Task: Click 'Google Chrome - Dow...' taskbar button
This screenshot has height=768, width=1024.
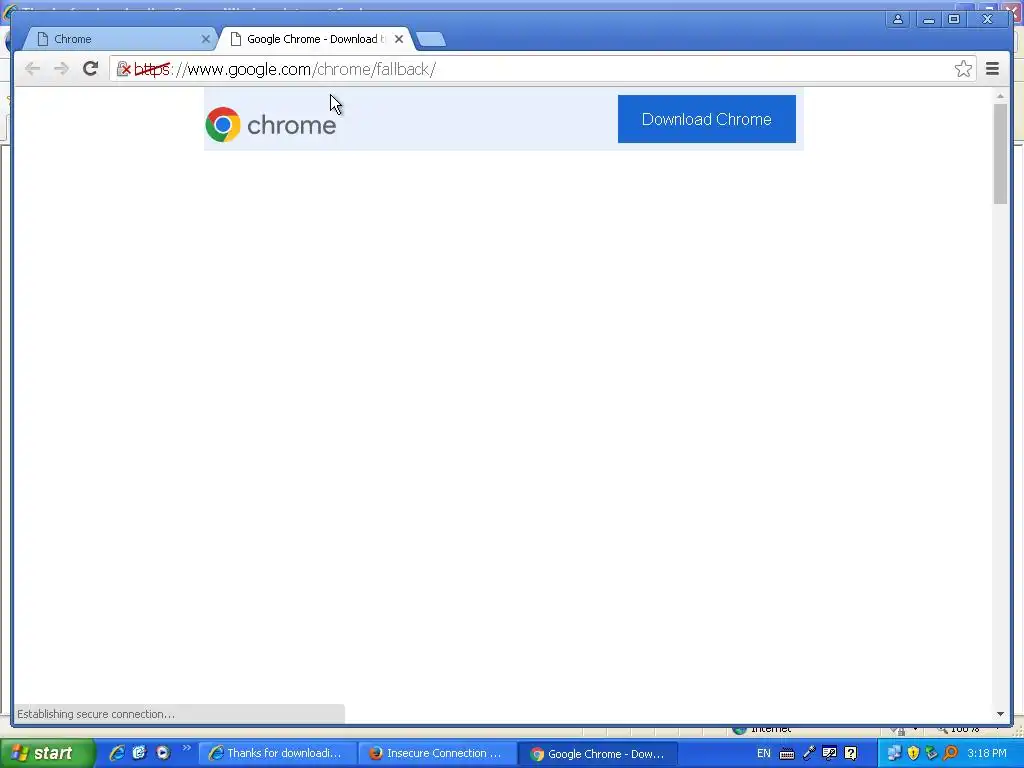Action: pyautogui.click(x=598, y=754)
